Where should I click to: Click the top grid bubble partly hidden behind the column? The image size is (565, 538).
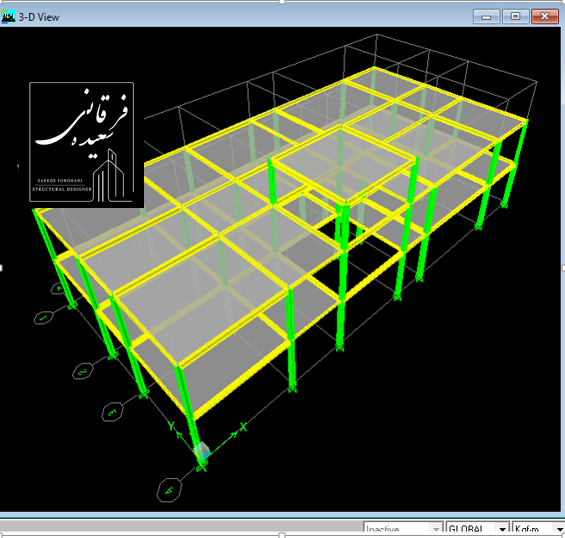[x=59, y=288]
